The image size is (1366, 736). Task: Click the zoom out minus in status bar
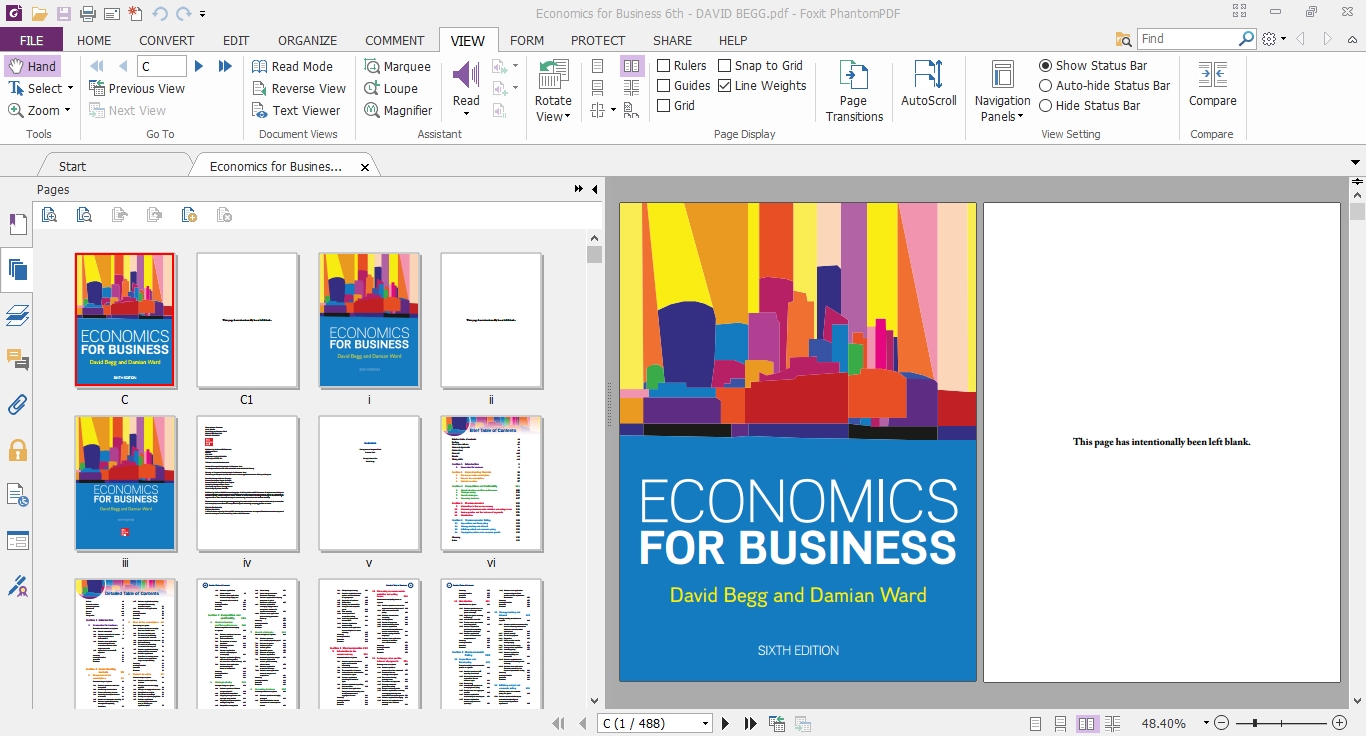click(1222, 723)
